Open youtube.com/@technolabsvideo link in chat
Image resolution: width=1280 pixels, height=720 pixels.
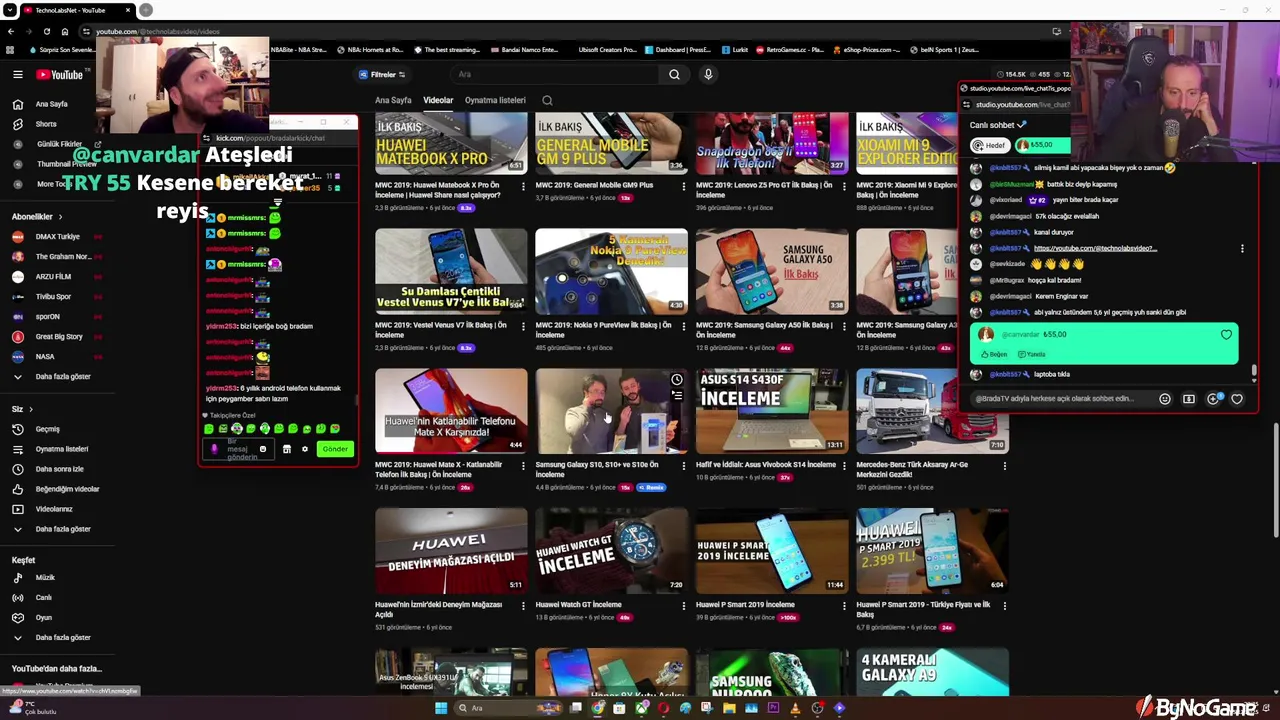click(x=1095, y=248)
